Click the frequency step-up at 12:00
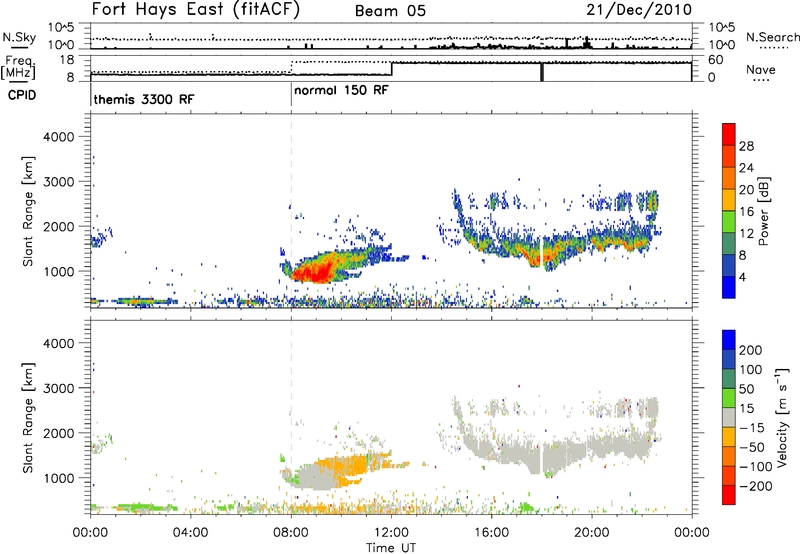Screen dimensions: 800x554 click(x=391, y=69)
